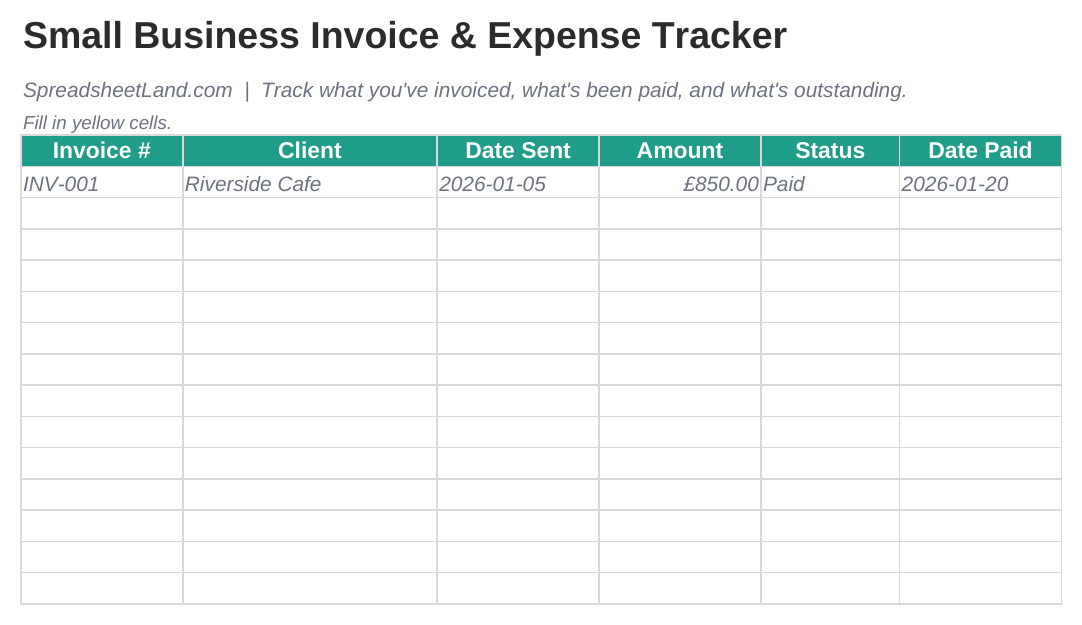The height and width of the screenshot is (625, 1082).
Task: Click the Invoice # column header
Action: pyautogui.click(x=102, y=150)
